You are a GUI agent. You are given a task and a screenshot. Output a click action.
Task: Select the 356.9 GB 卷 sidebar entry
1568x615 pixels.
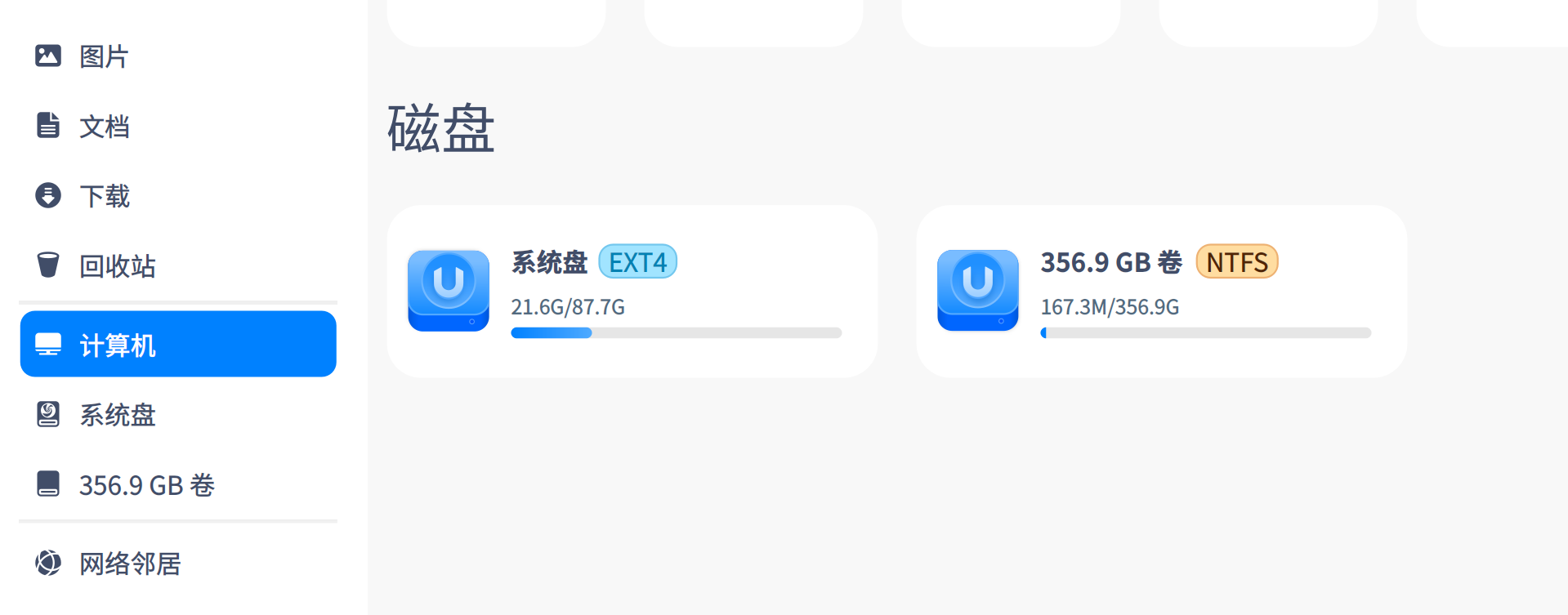coord(148,484)
